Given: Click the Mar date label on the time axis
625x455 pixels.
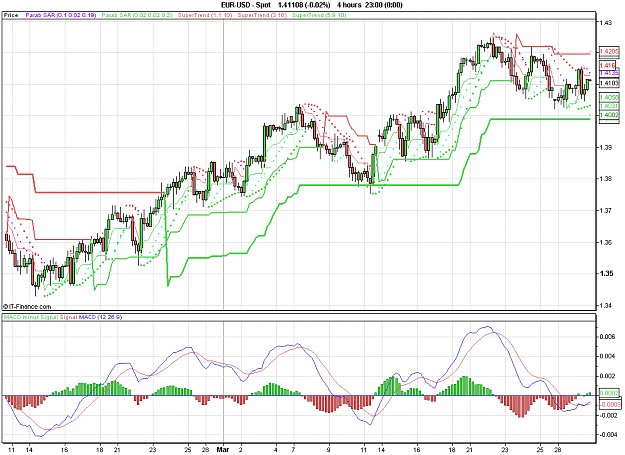Looking at the screenshot, I should point(223,450).
